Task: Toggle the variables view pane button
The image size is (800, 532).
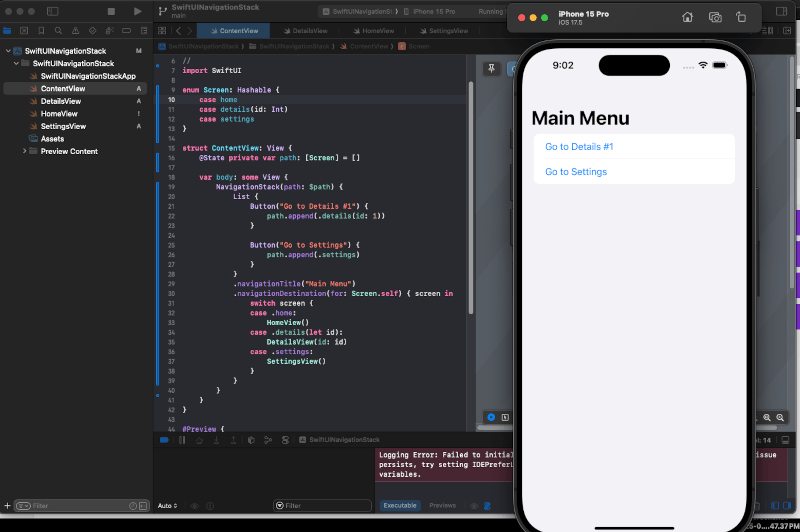Action: (x=775, y=505)
